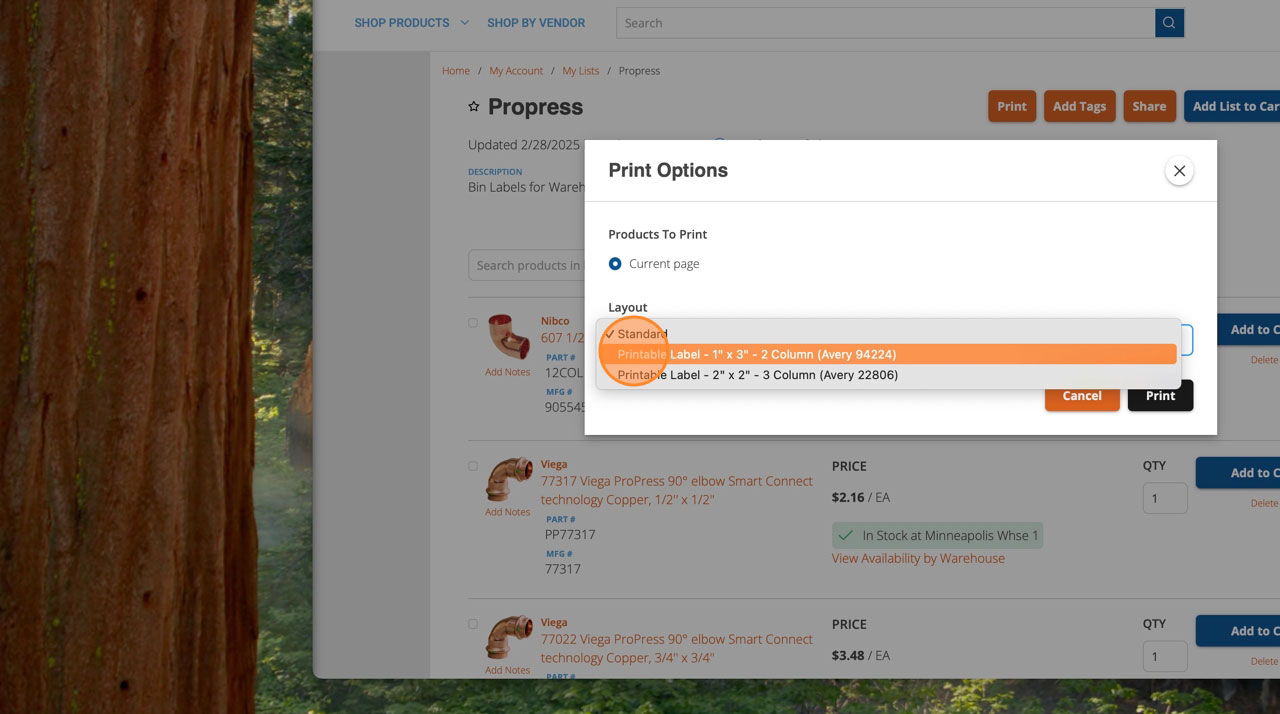Click Add Notes under the Nibco product

(508, 372)
